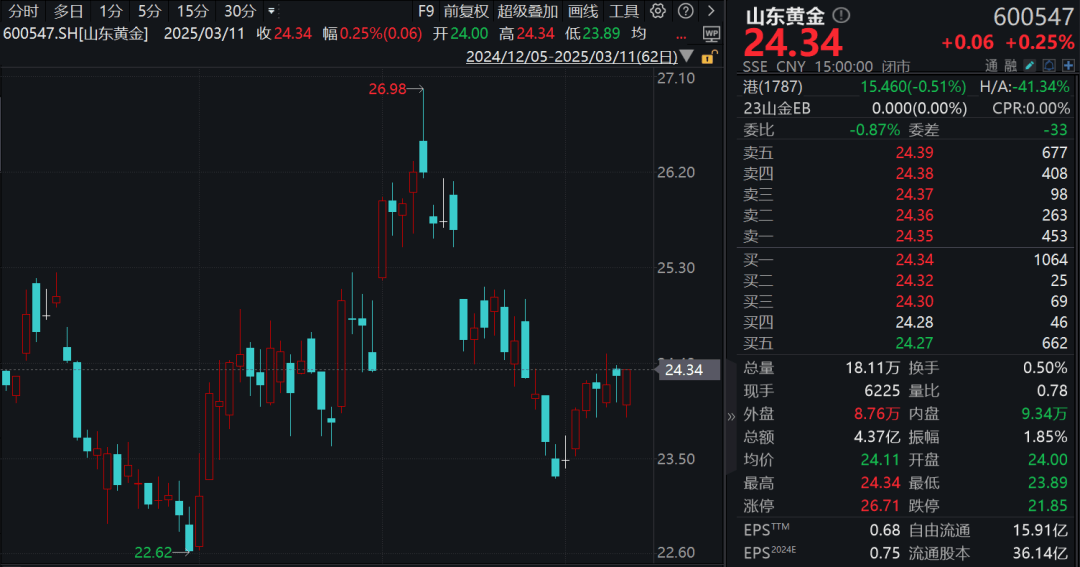The width and height of the screenshot is (1080, 567).
Task: Click the red ellipsis more icon
Action: [x=681, y=36]
